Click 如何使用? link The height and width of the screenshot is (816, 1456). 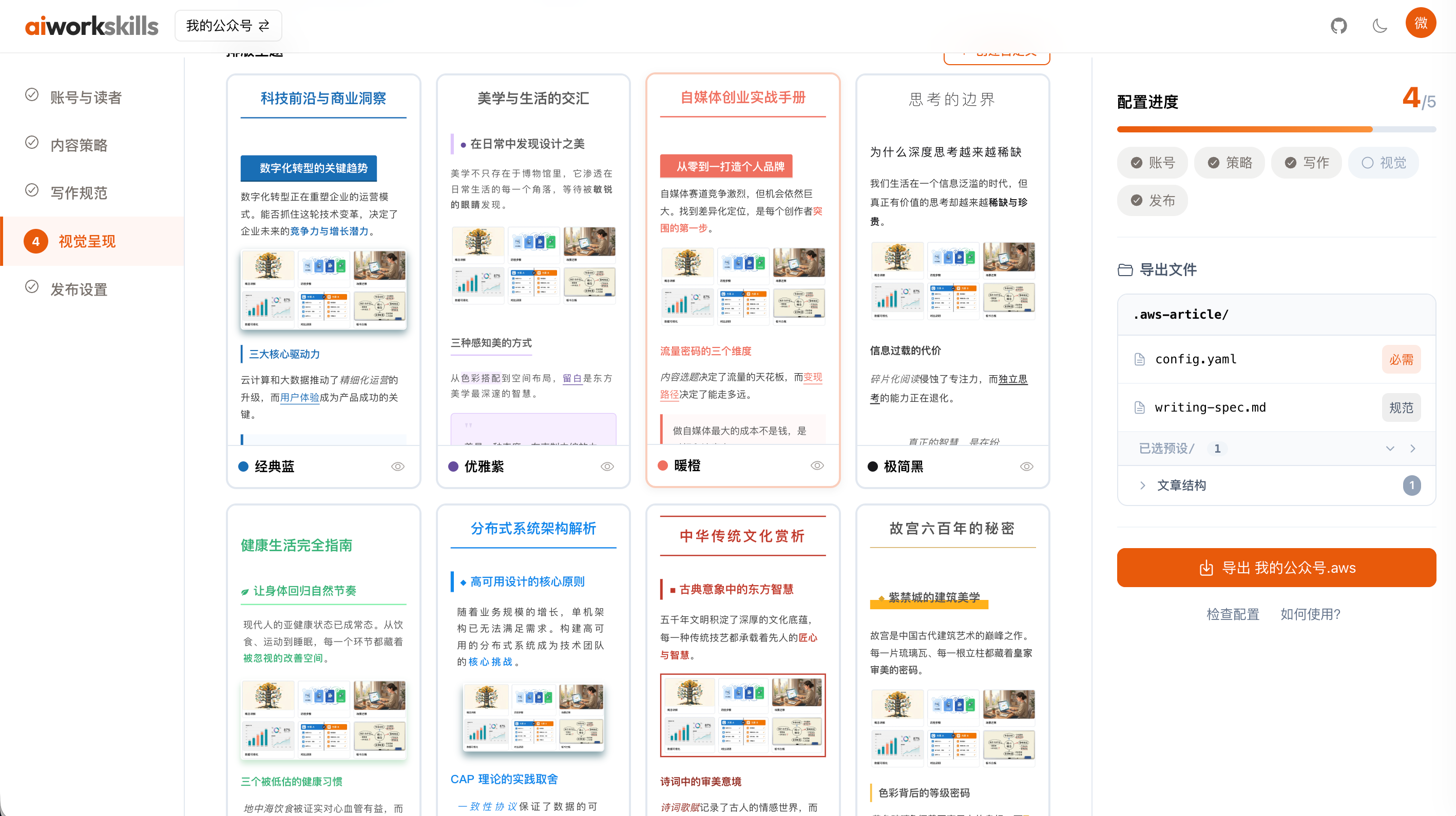[1310, 614]
